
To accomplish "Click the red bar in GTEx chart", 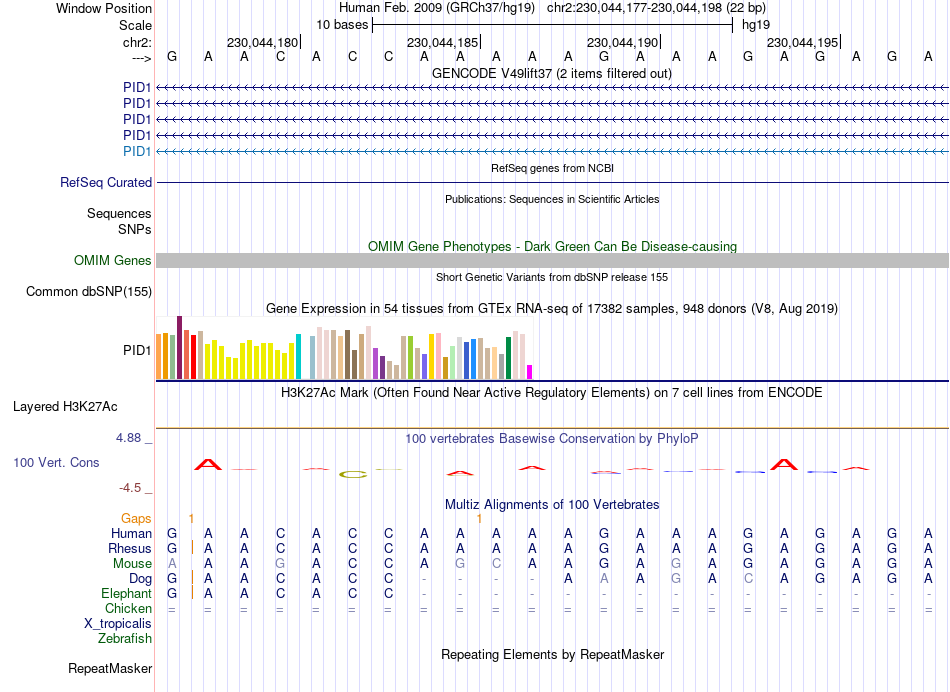I will (x=193, y=358).
